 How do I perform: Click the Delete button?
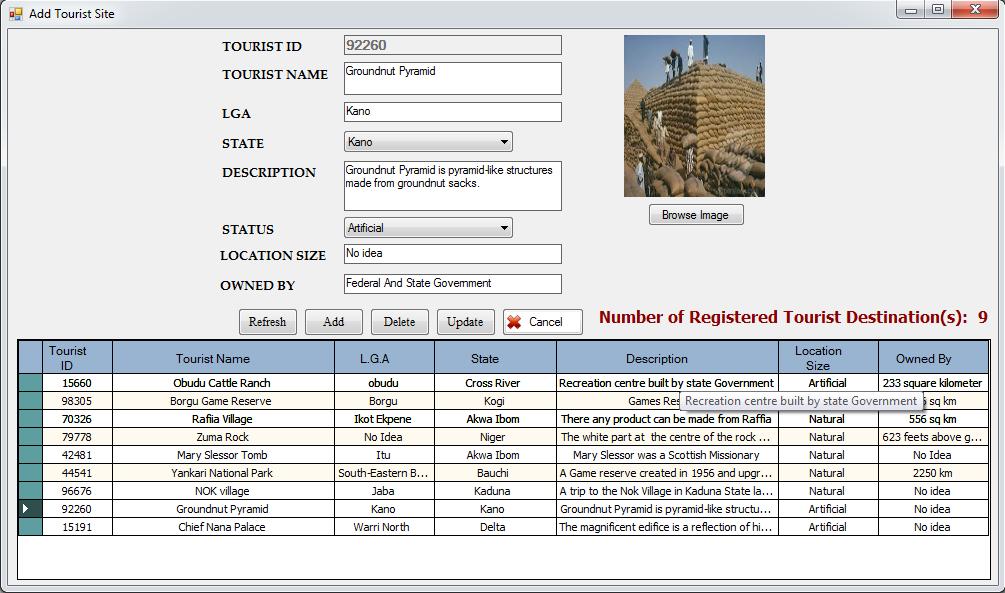pos(399,322)
